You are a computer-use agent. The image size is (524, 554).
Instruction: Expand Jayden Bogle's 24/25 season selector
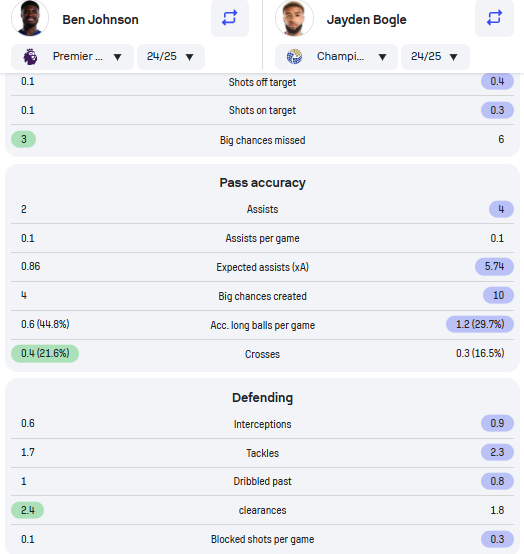pyautogui.click(x=435, y=57)
